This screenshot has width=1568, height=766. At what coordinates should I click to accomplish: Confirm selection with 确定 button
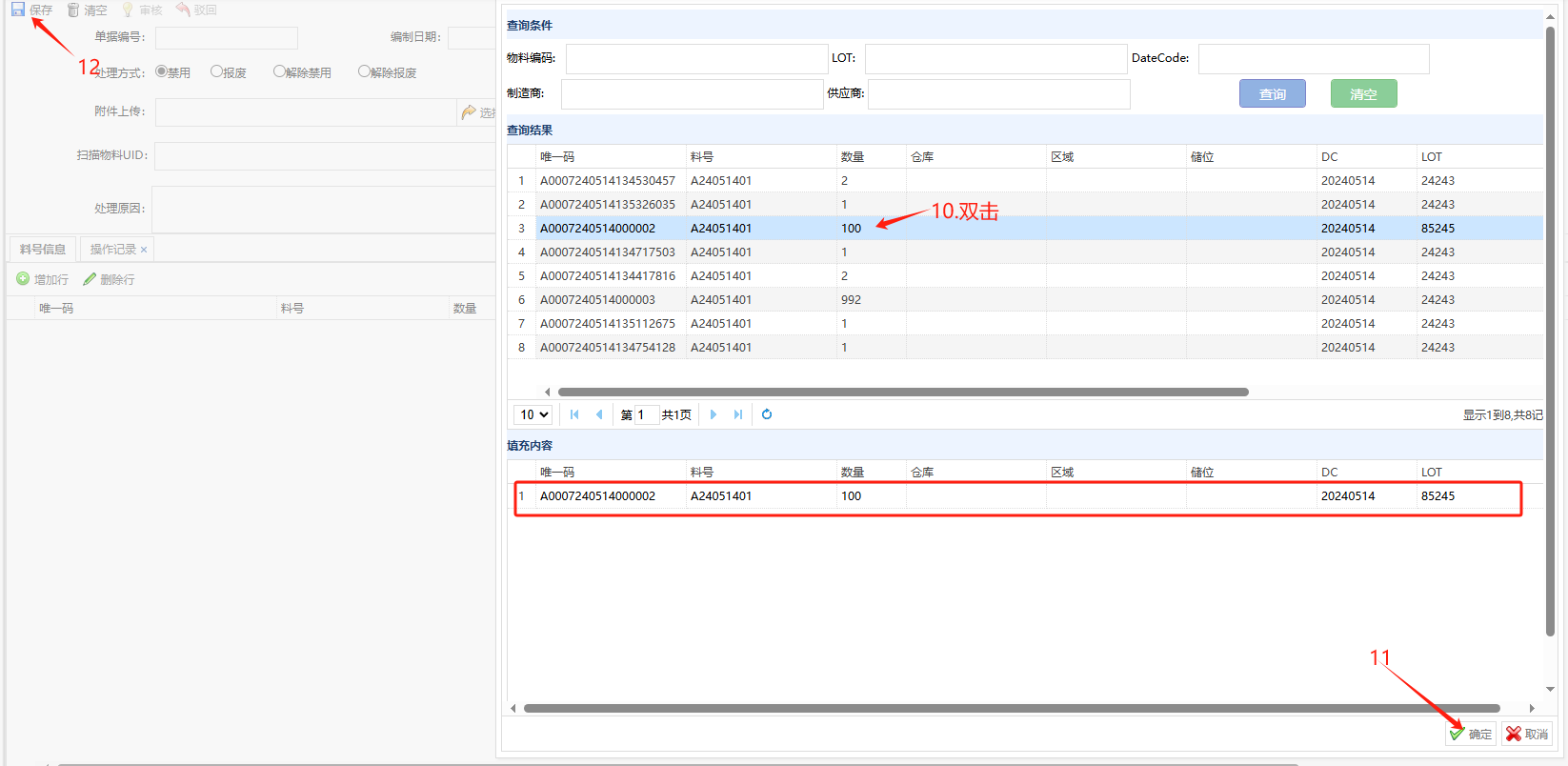(x=1471, y=734)
